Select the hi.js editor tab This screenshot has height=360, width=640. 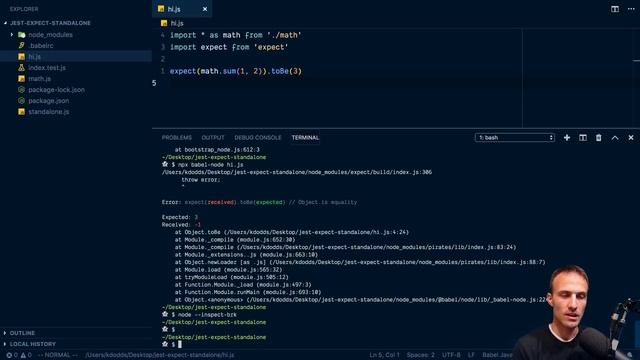click(x=182, y=9)
